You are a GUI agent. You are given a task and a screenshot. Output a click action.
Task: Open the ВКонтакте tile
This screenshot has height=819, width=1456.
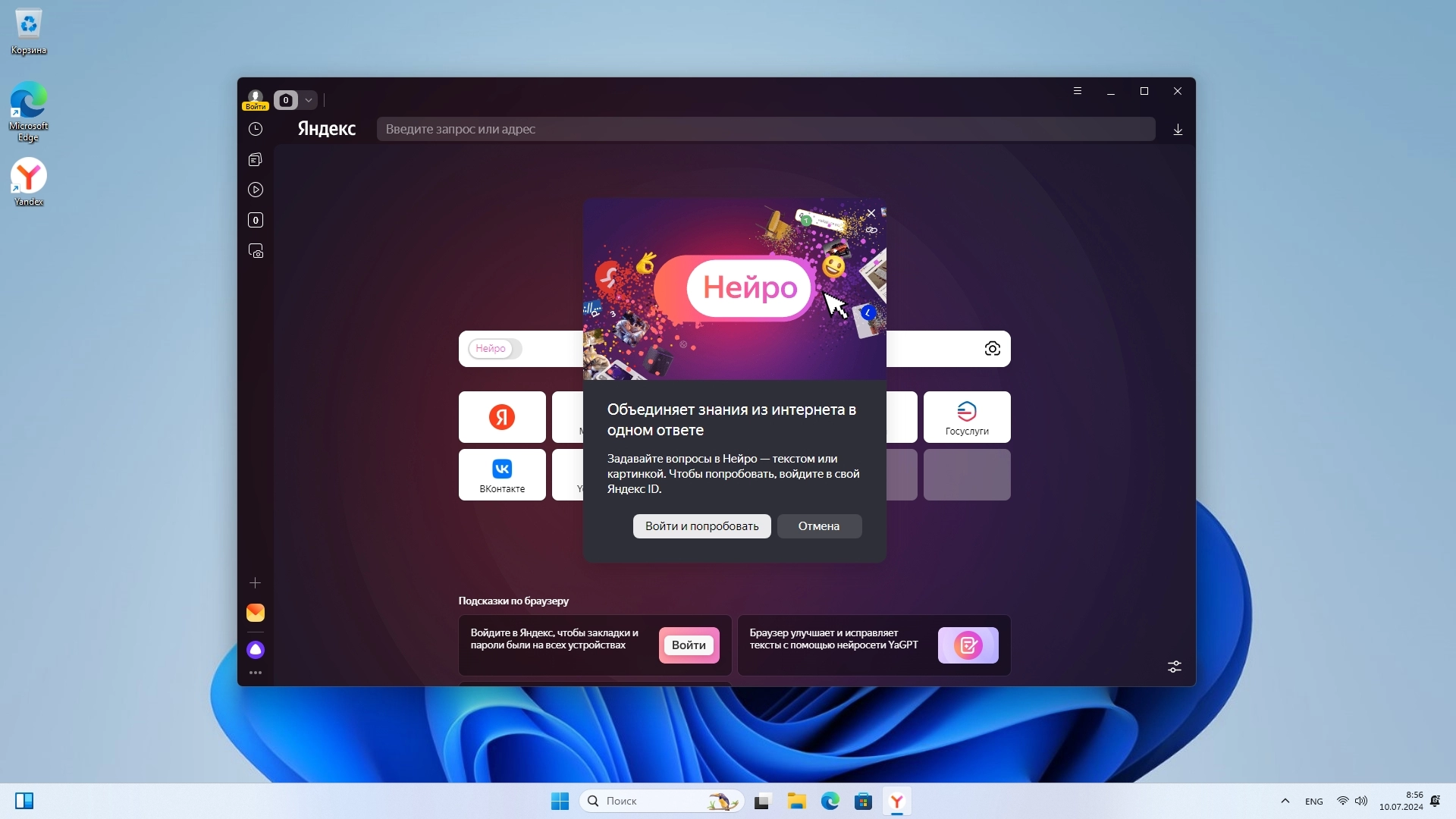pyautogui.click(x=502, y=475)
